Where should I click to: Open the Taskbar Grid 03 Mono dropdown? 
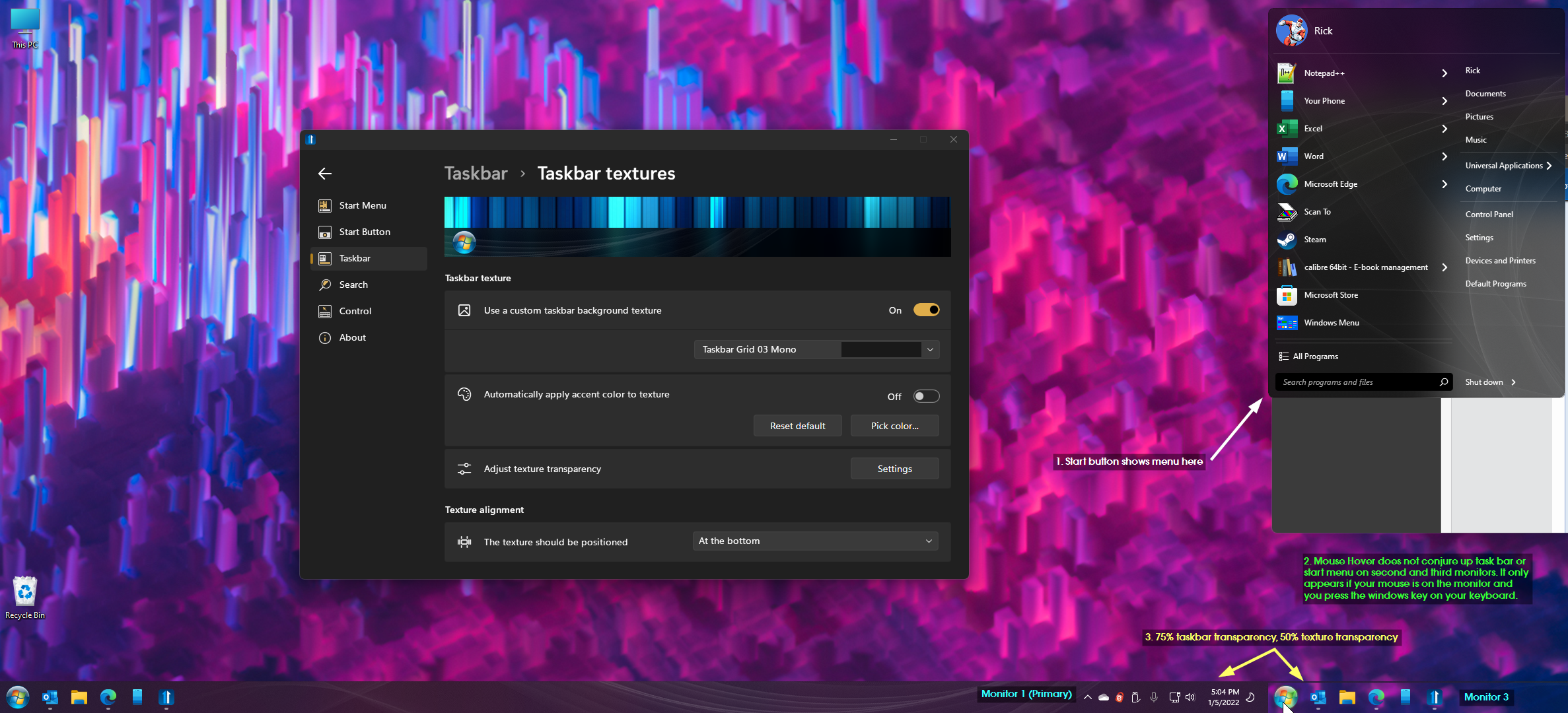tap(816, 349)
